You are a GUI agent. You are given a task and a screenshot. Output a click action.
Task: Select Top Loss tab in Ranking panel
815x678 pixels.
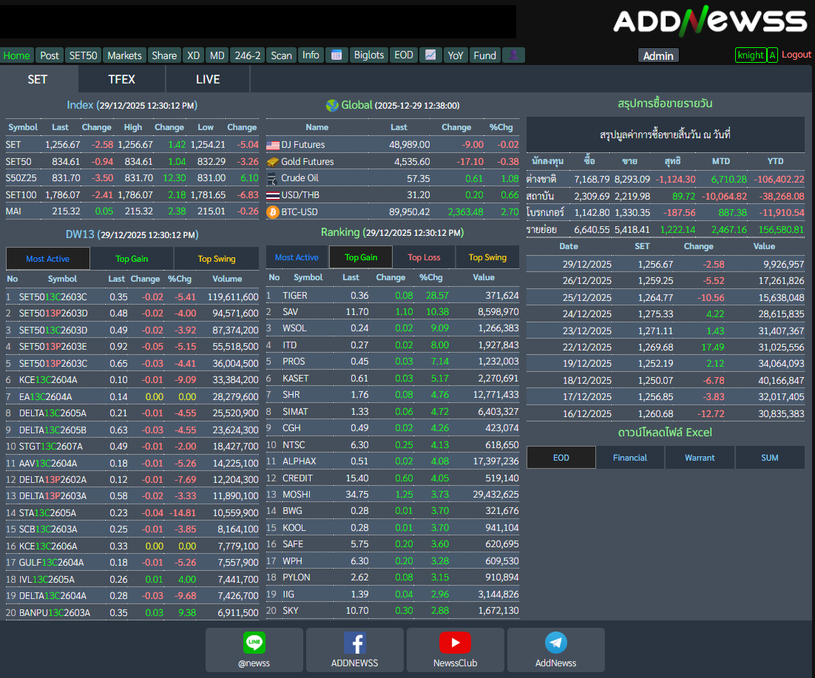point(423,257)
